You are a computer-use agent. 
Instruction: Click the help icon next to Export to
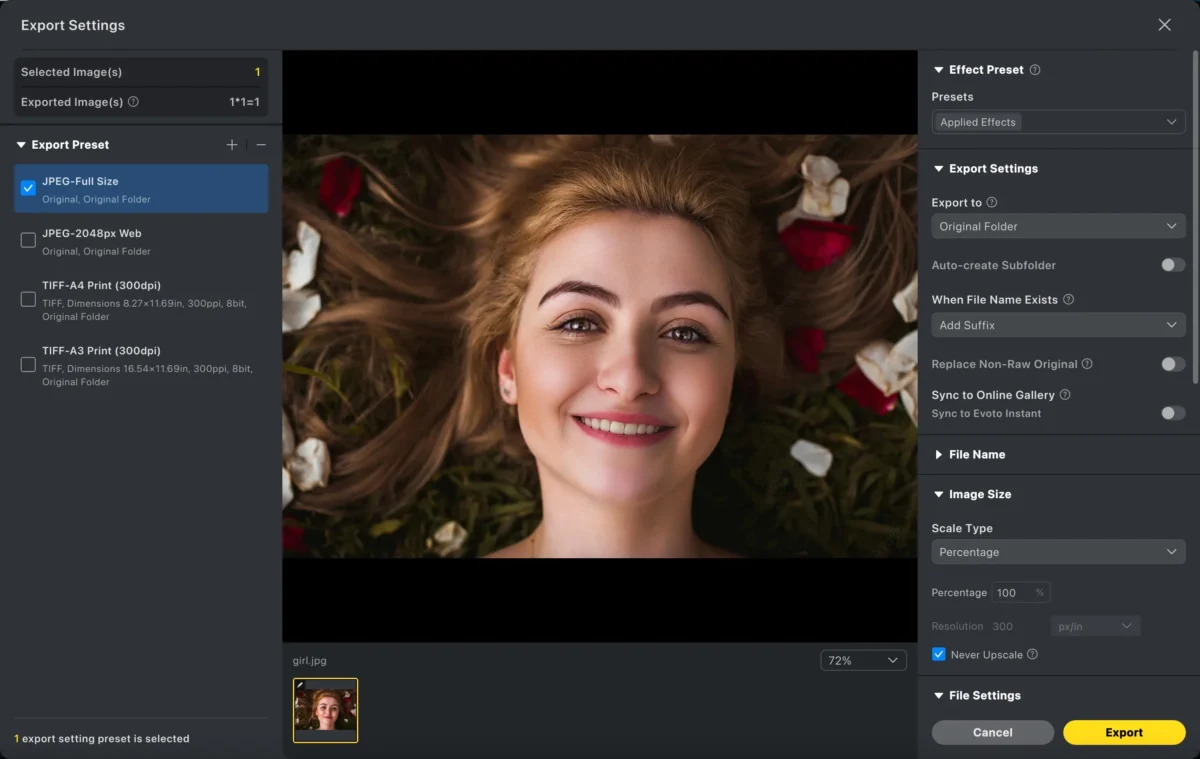point(992,202)
